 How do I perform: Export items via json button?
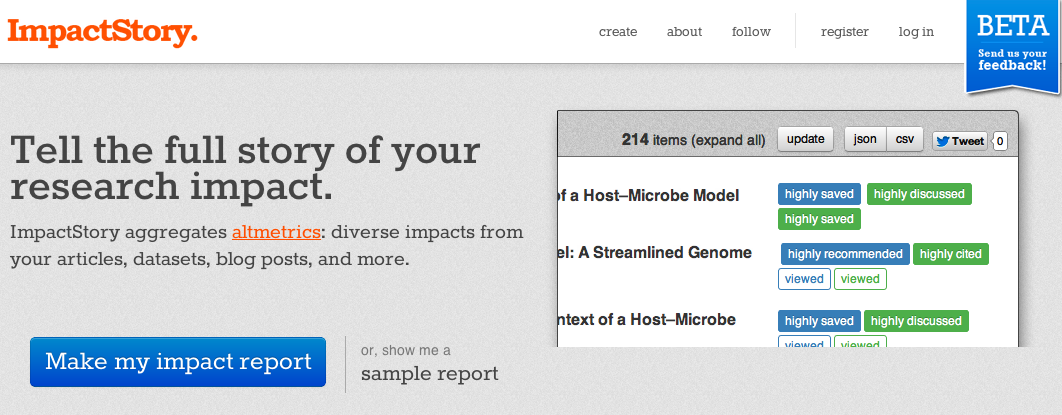pos(865,139)
